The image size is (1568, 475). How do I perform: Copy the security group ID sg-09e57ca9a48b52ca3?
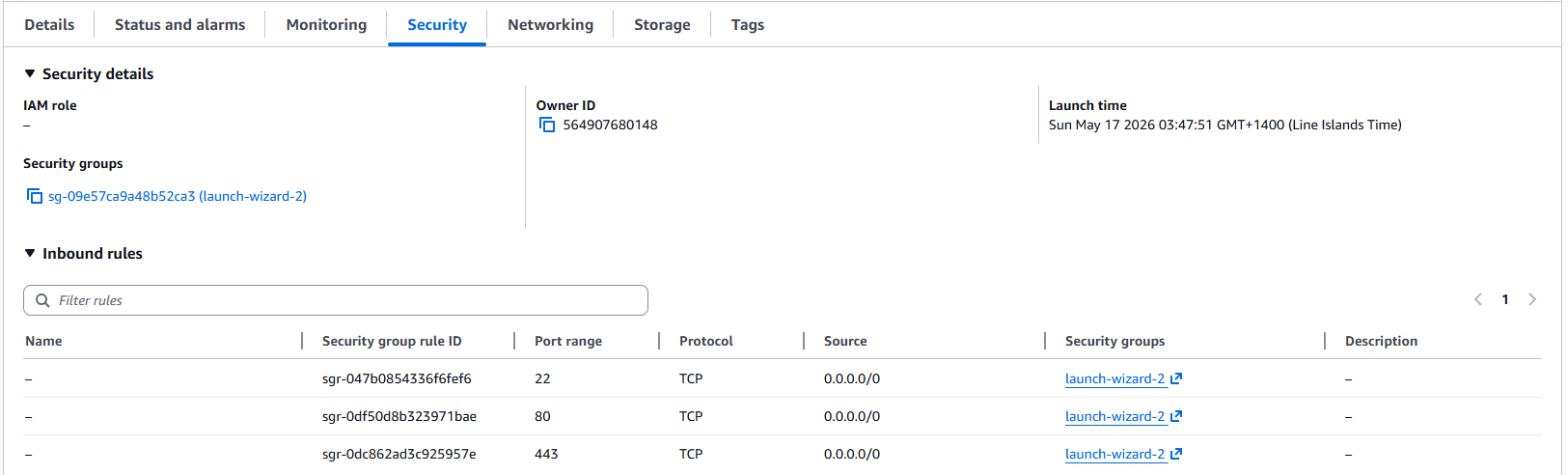click(x=35, y=197)
